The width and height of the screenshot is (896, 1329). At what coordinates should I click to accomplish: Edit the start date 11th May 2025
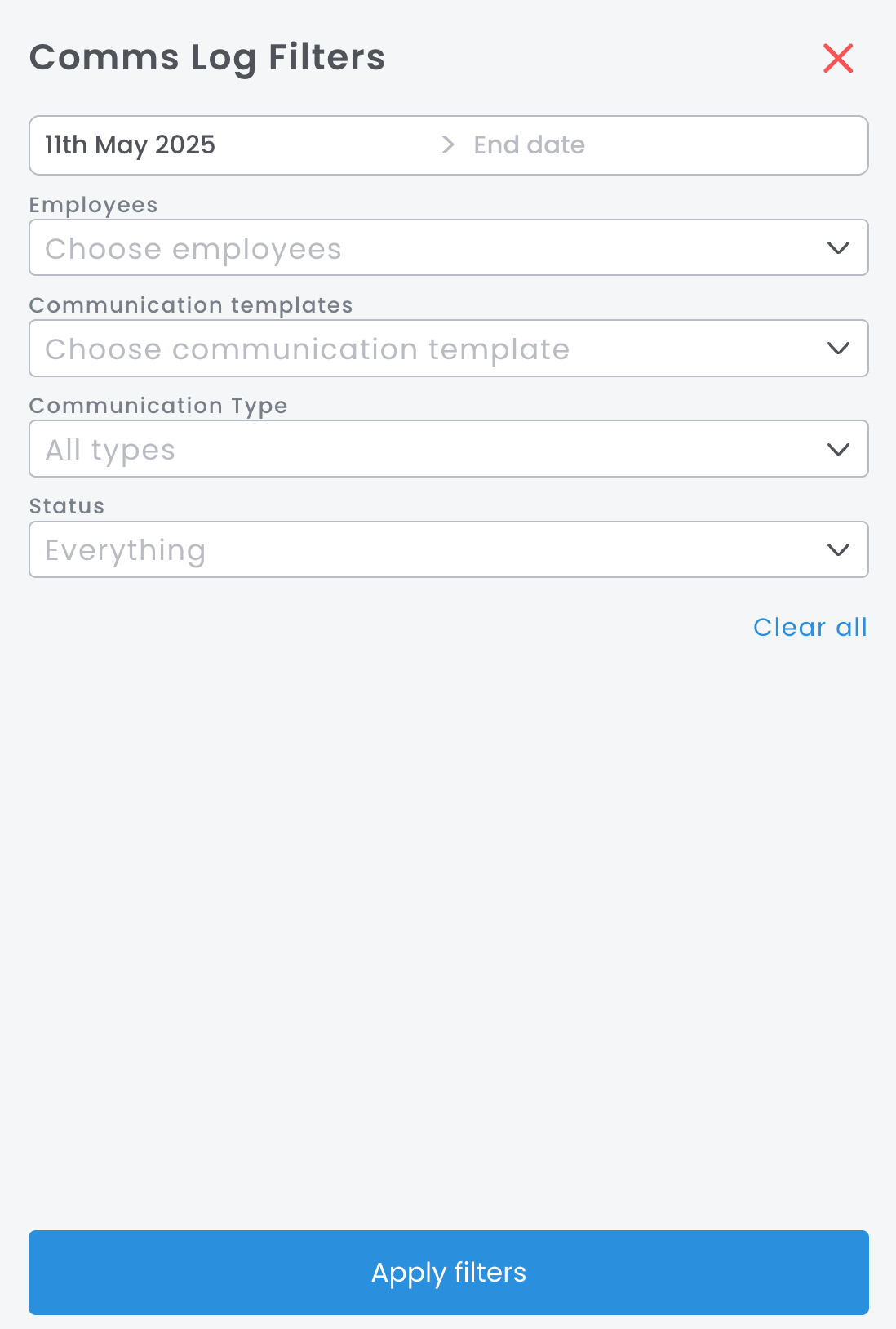pyautogui.click(x=131, y=145)
